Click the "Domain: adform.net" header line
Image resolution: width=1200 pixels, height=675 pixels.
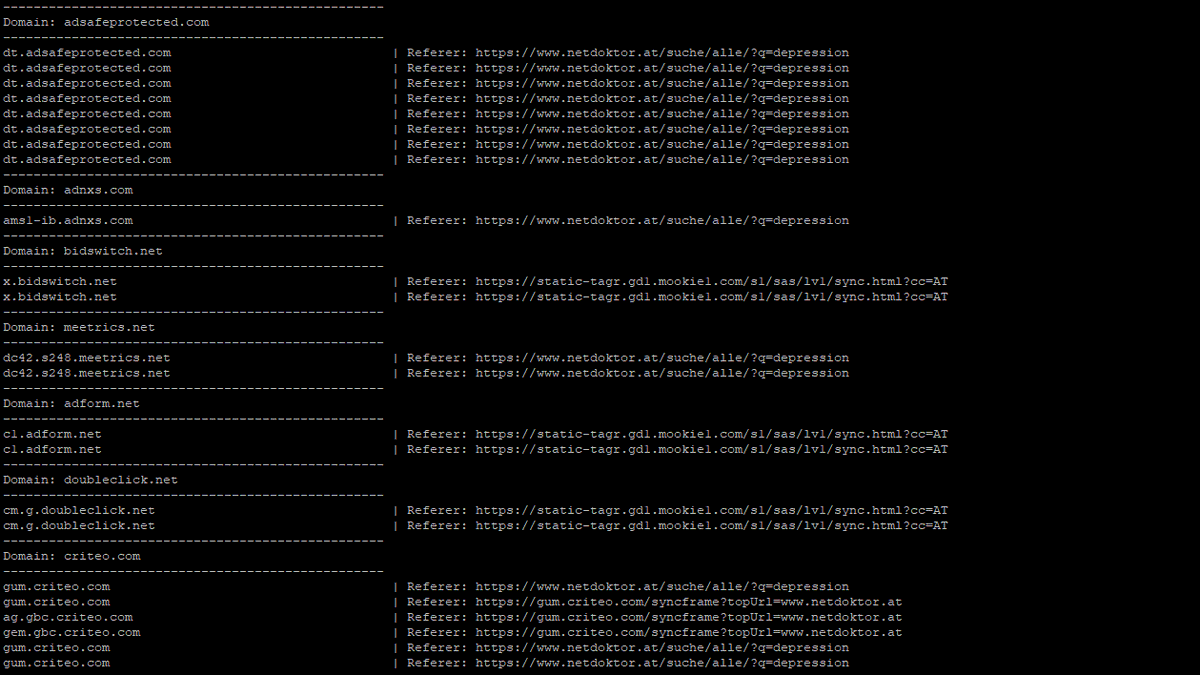click(71, 404)
